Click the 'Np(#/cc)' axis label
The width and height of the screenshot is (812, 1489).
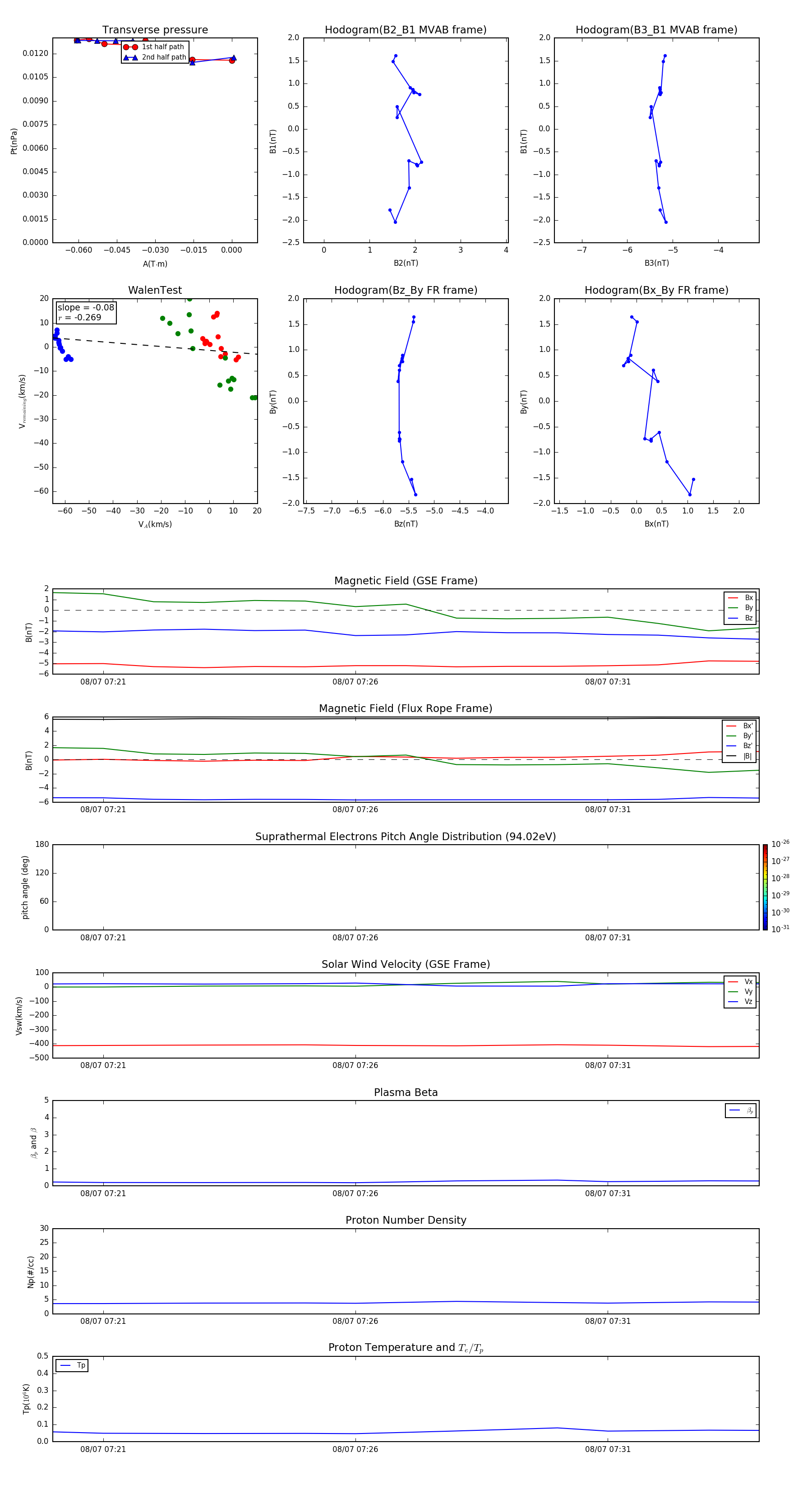click(31, 1272)
